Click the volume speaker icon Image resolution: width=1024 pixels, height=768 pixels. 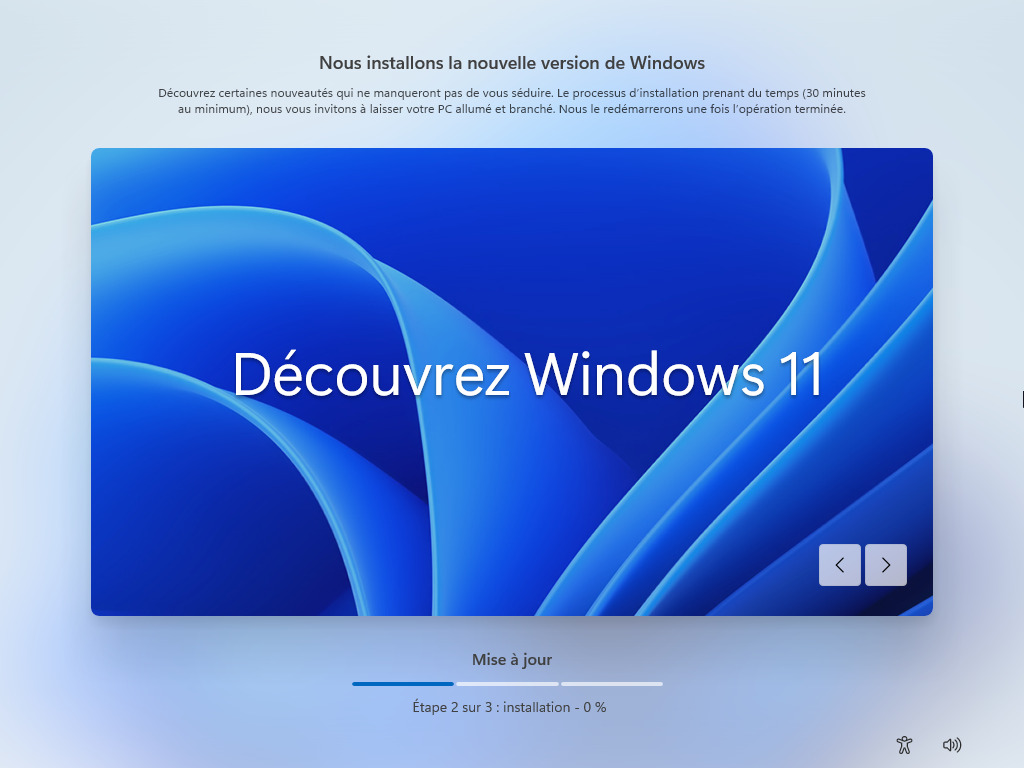(952, 744)
